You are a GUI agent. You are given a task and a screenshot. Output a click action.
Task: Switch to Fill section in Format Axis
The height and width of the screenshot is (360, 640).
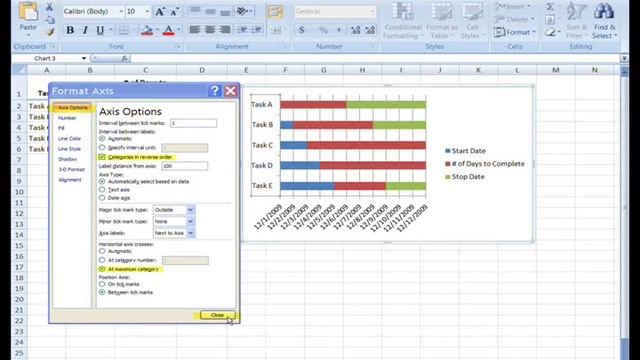tap(61, 128)
